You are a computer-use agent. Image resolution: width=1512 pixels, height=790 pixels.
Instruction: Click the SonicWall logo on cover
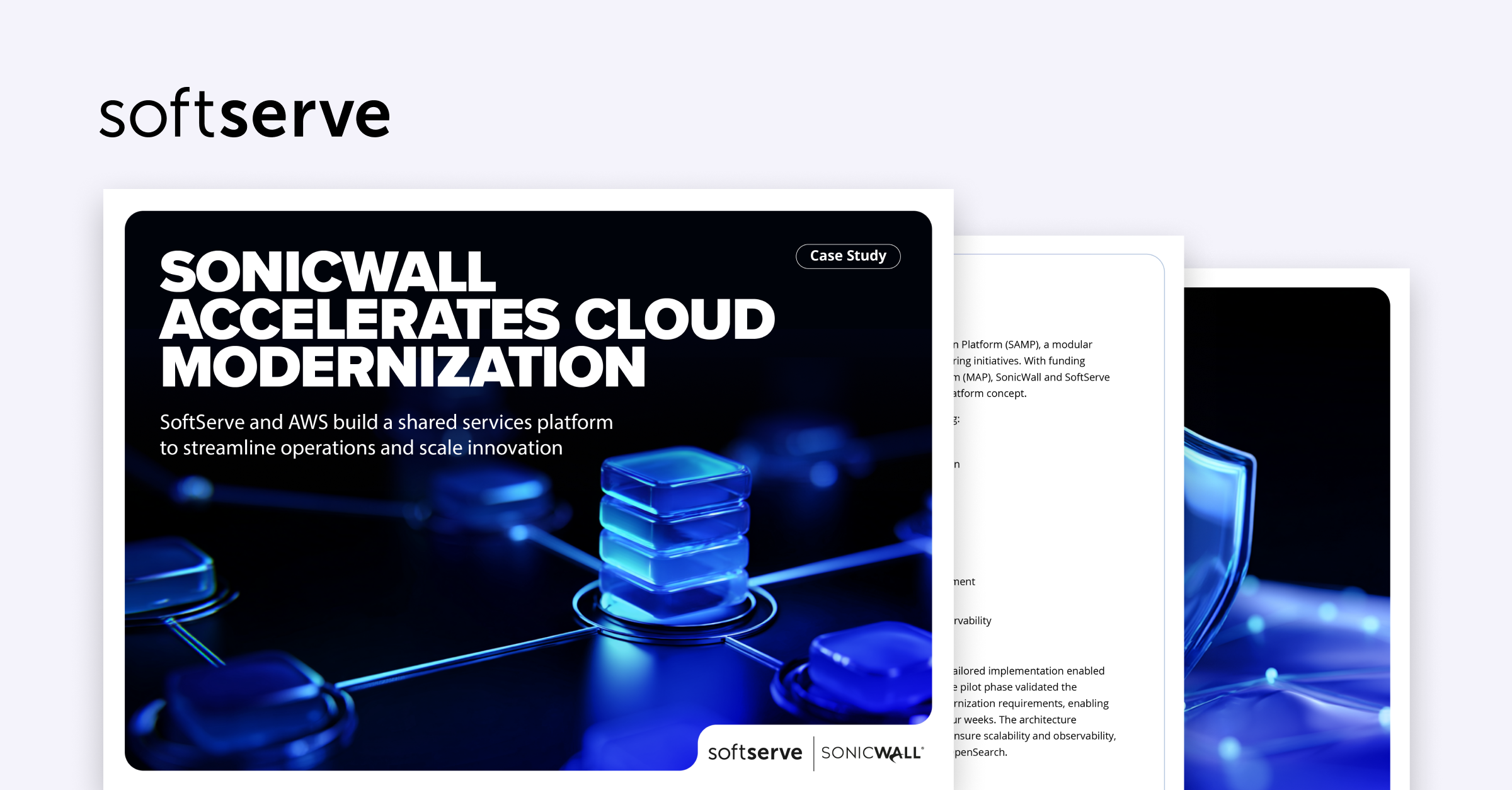873,753
